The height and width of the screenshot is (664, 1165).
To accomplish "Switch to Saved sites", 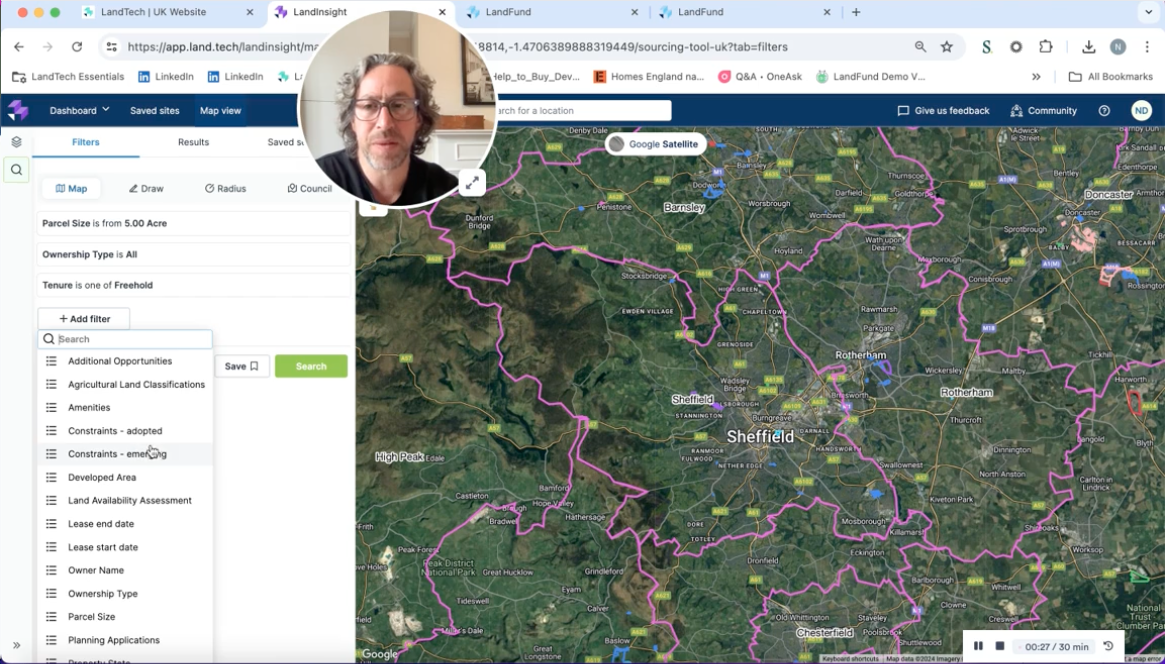I will (x=155, y=111).
